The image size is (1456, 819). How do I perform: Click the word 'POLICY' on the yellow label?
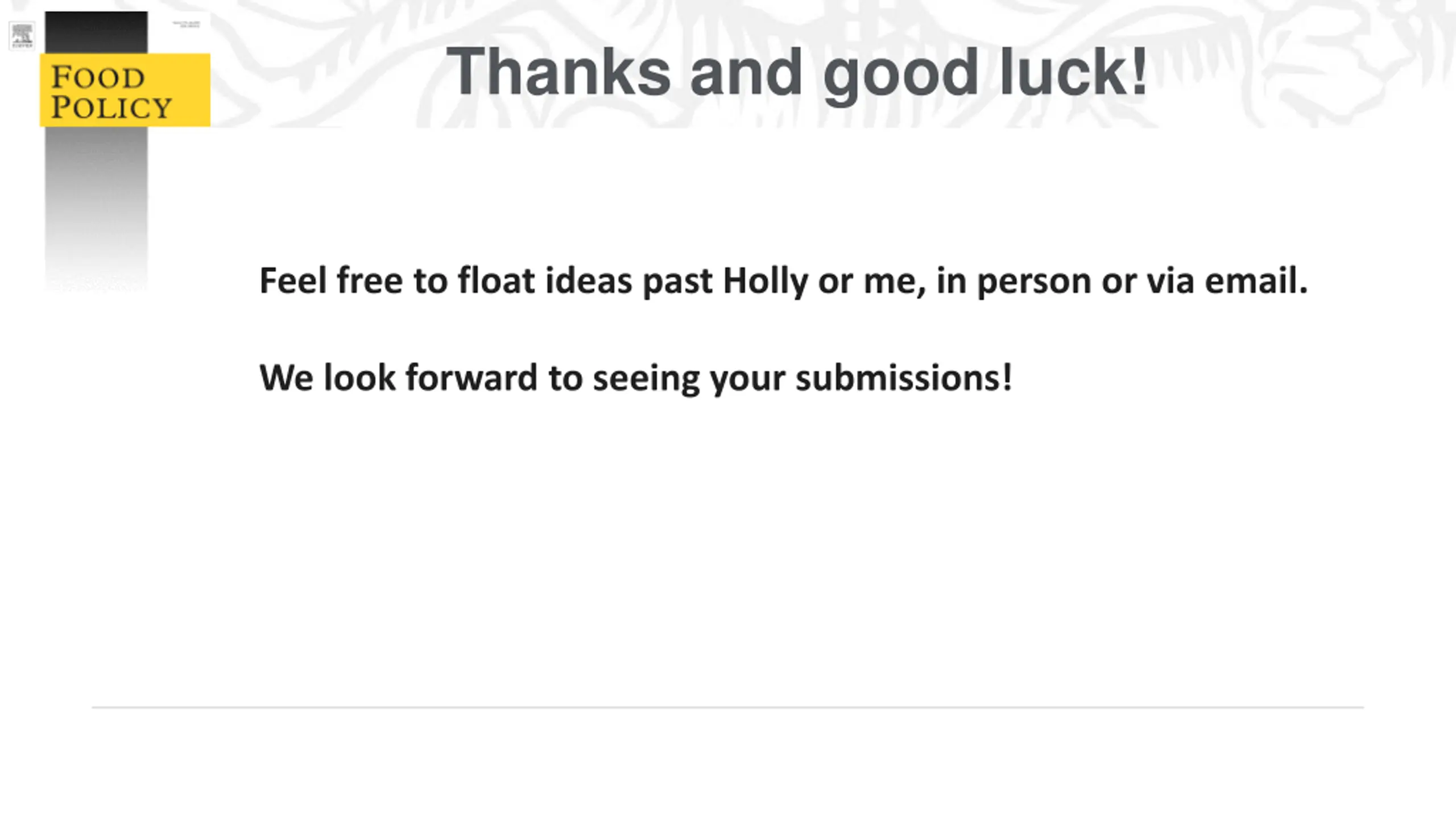pos(111,107)
